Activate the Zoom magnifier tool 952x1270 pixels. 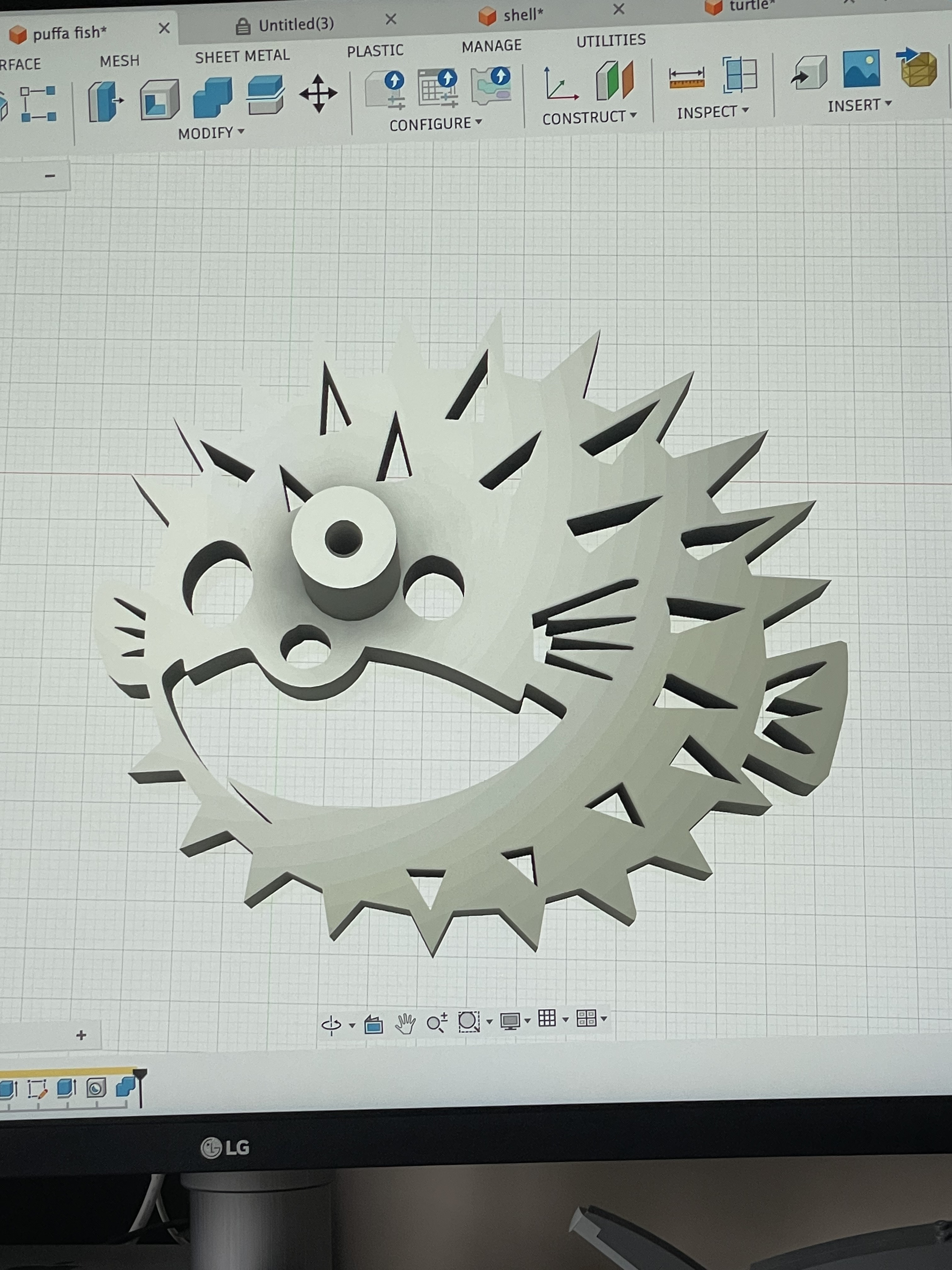pyautogui.click(x=437, y=1022)
